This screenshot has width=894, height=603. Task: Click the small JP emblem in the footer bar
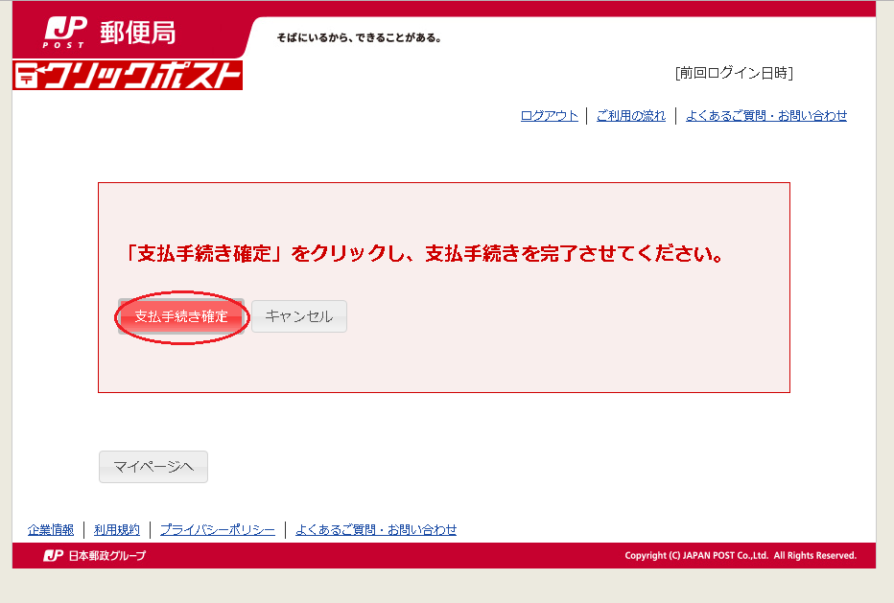point(53,556)
